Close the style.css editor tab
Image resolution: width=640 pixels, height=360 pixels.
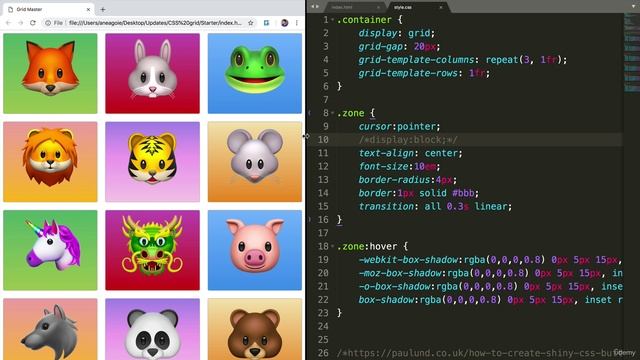(x=441, y=7)
